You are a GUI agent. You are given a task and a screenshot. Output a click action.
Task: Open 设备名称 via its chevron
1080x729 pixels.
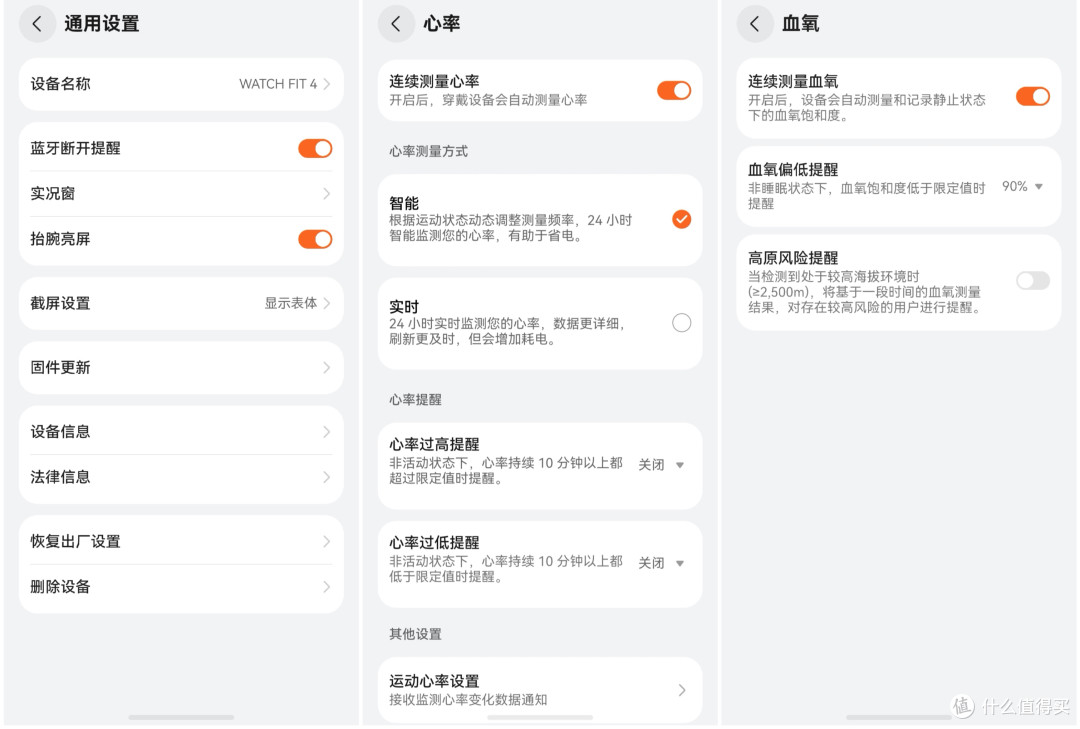pyautogui.click(x=326, y=83)
